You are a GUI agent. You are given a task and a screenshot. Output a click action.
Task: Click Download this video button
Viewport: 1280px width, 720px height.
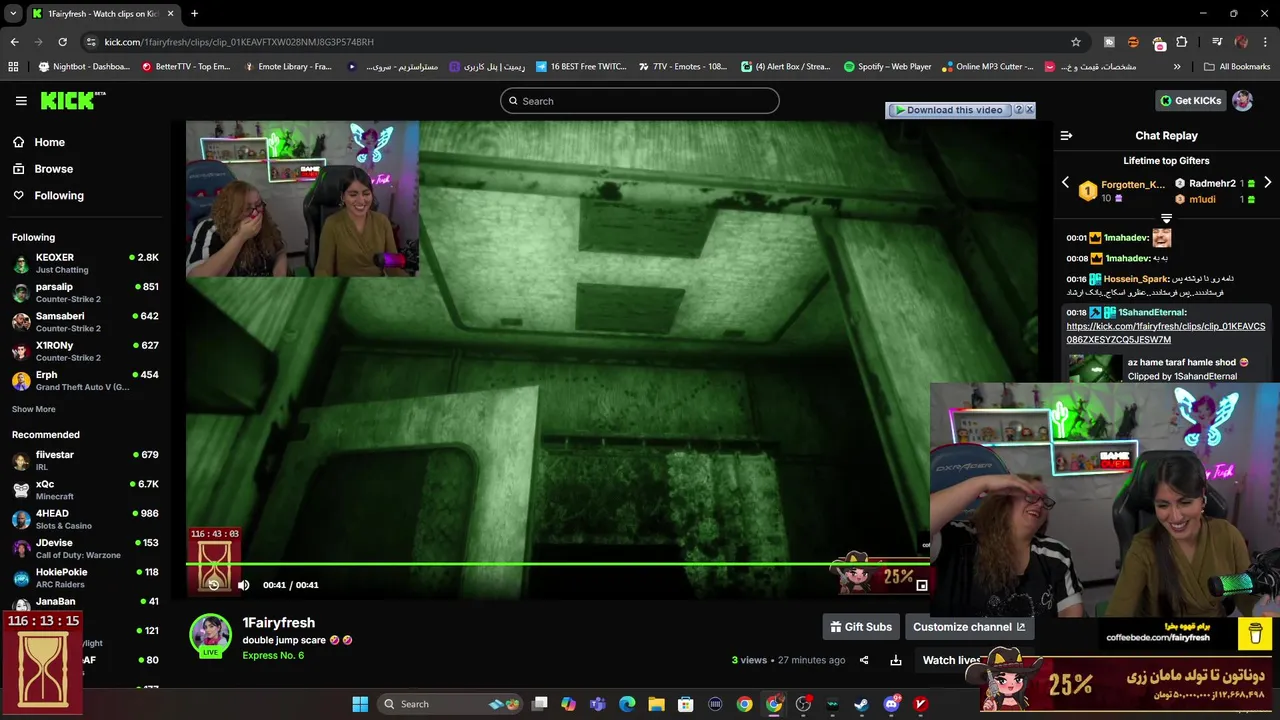pos(948,110)
